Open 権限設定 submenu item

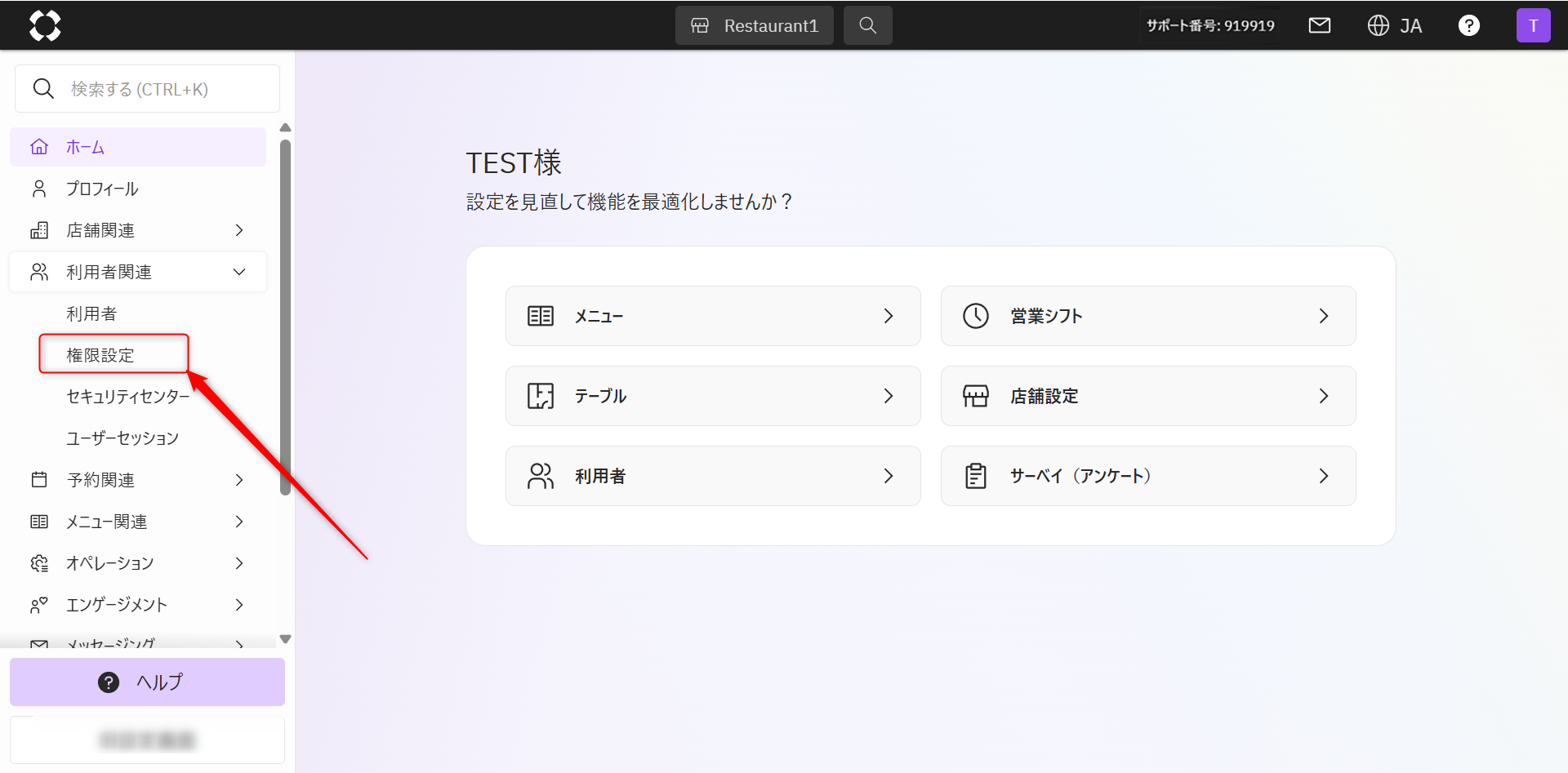point(100,355)
